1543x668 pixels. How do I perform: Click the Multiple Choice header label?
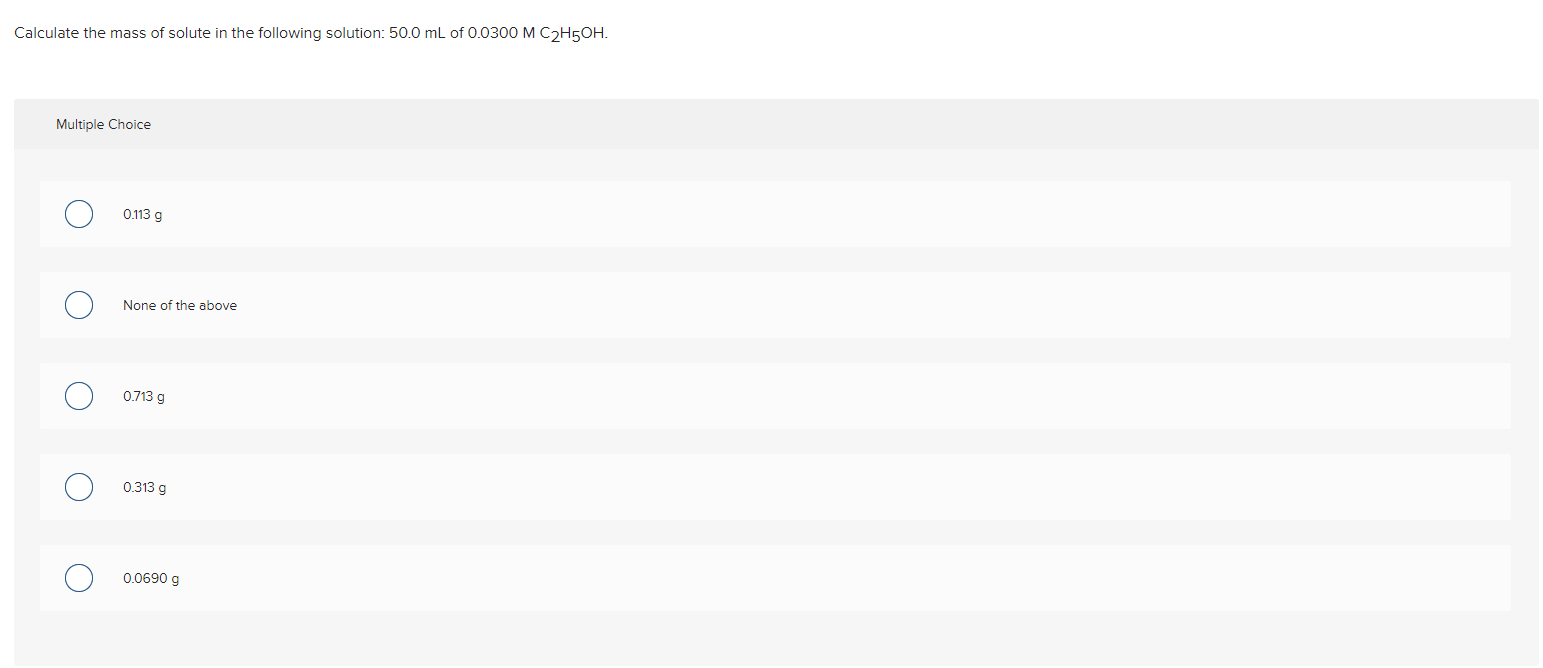click(103, 124)
